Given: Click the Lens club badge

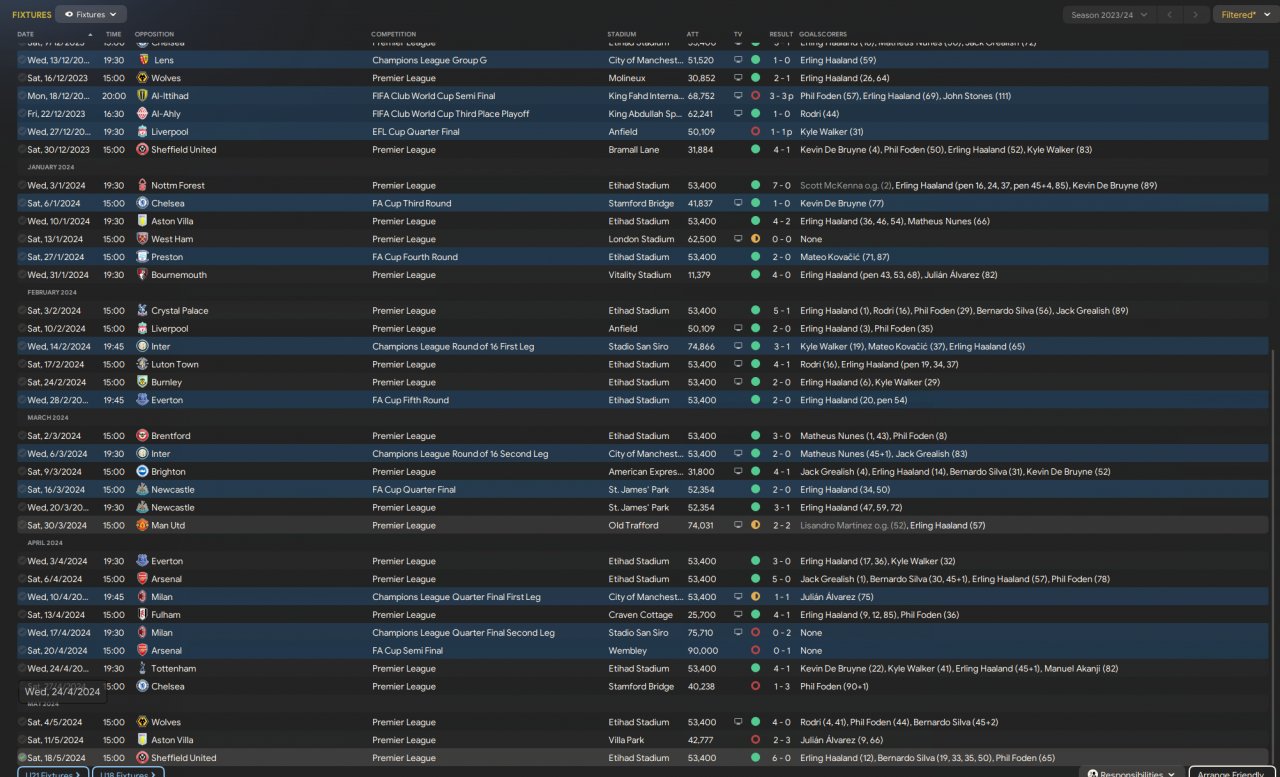Looking at the screenshot, I should (x=143, y=60).
